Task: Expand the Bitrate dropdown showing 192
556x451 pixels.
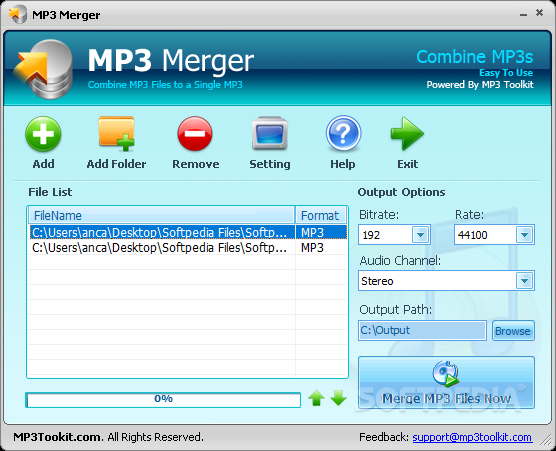Action: 420,234
